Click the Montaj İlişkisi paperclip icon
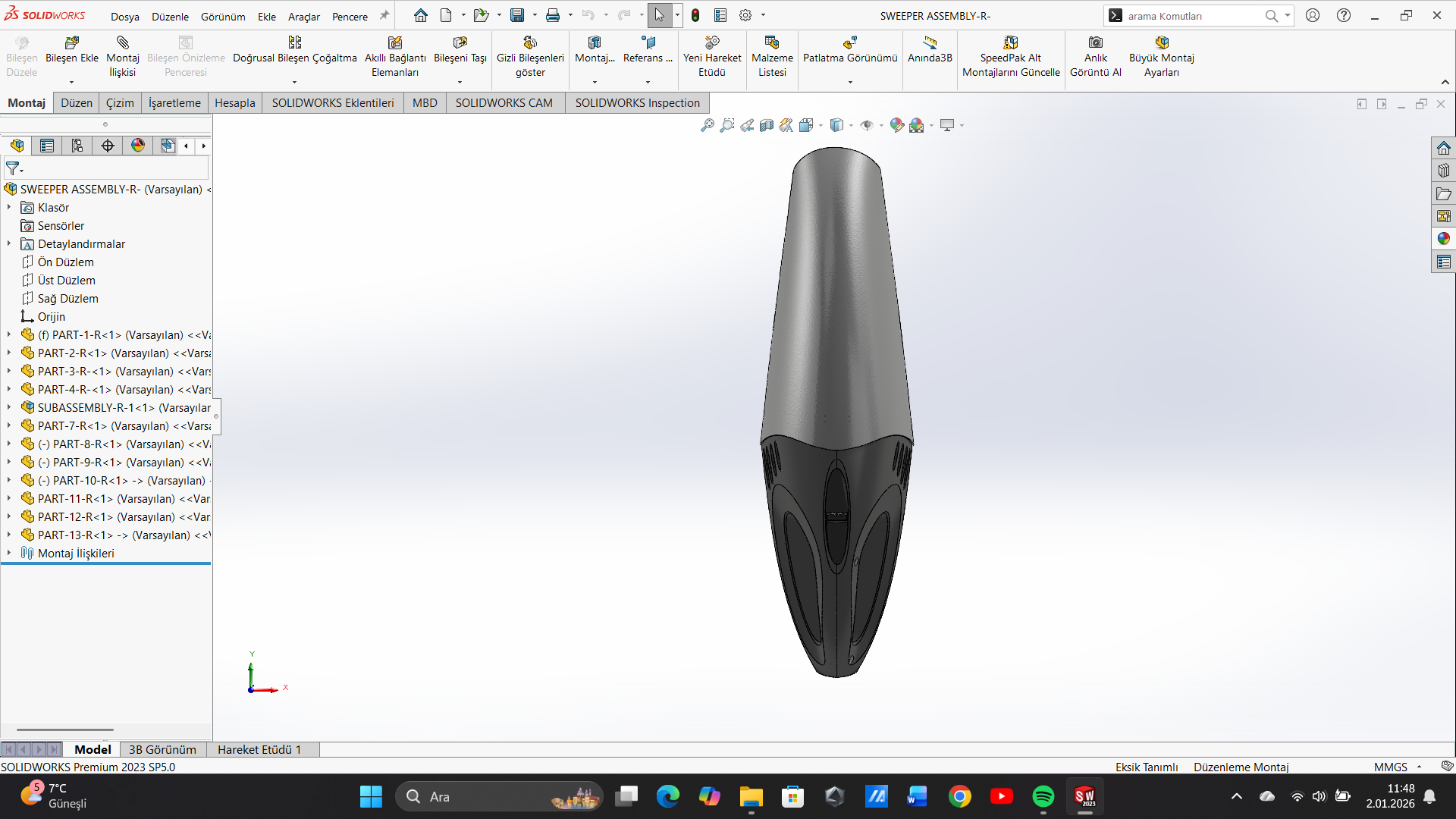 point(122,43)
